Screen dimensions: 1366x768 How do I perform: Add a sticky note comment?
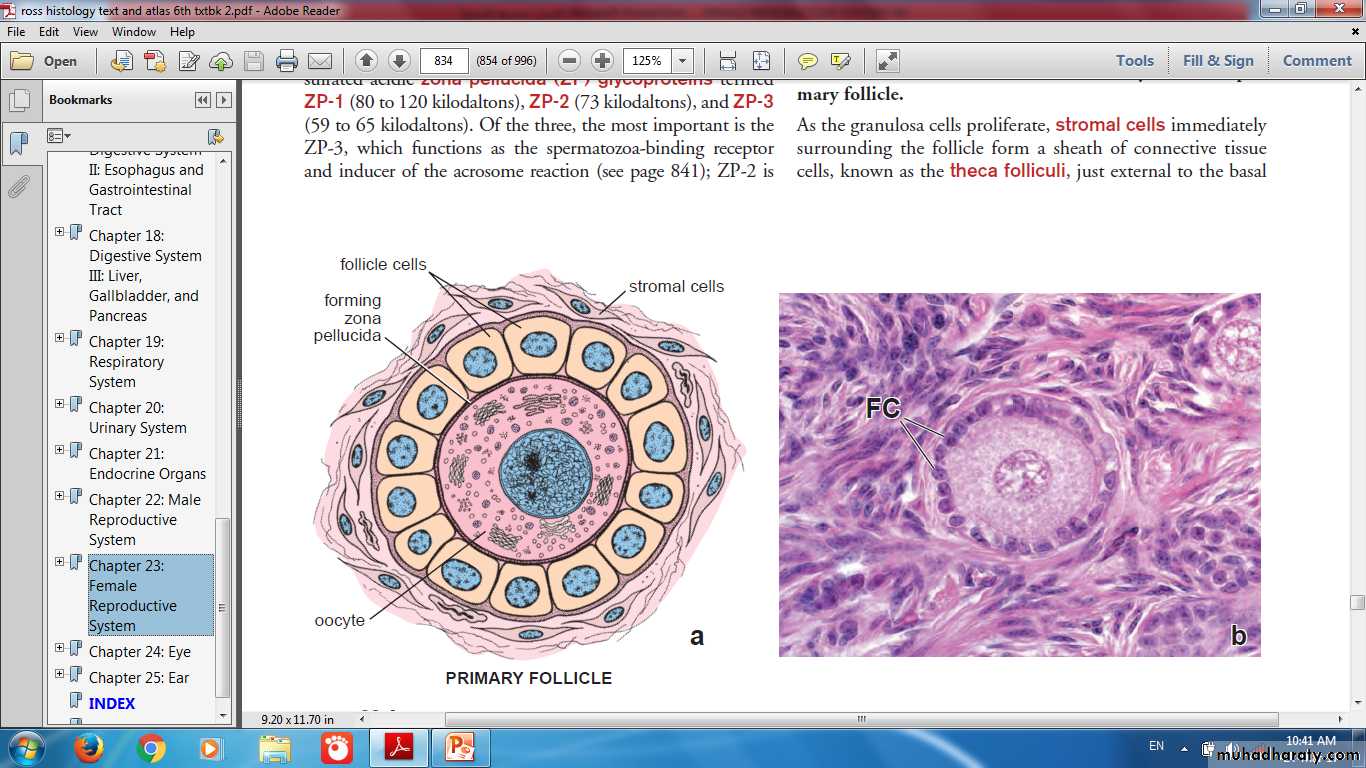coord(807,61)
